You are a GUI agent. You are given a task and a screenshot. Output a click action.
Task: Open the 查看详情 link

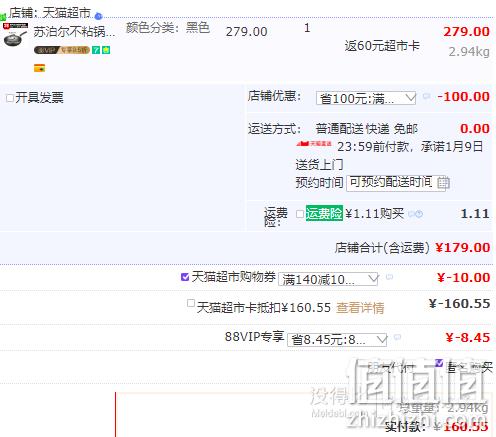[x=360, y=307]
